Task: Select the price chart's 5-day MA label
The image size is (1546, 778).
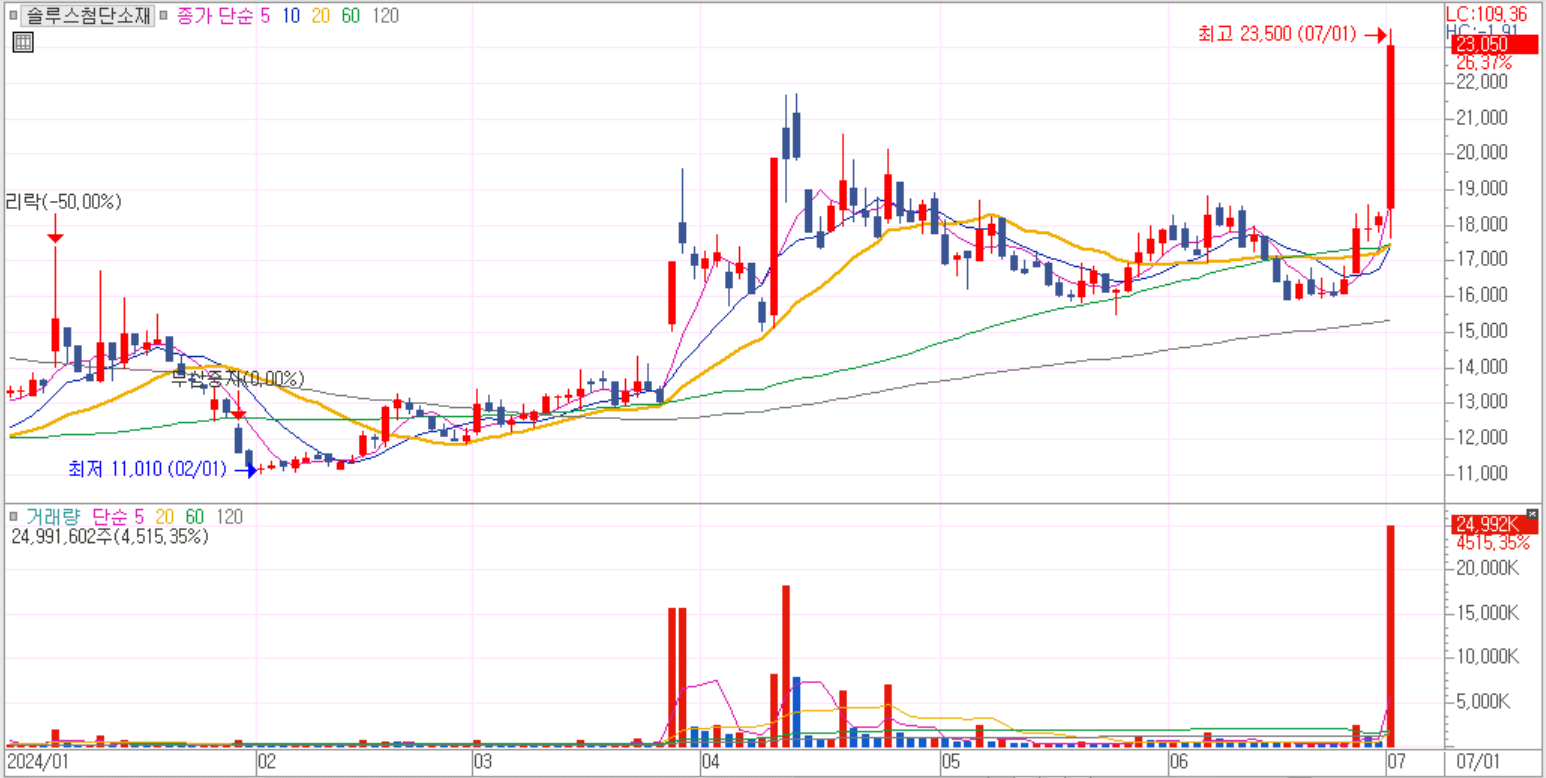Action: click(265, 17)
